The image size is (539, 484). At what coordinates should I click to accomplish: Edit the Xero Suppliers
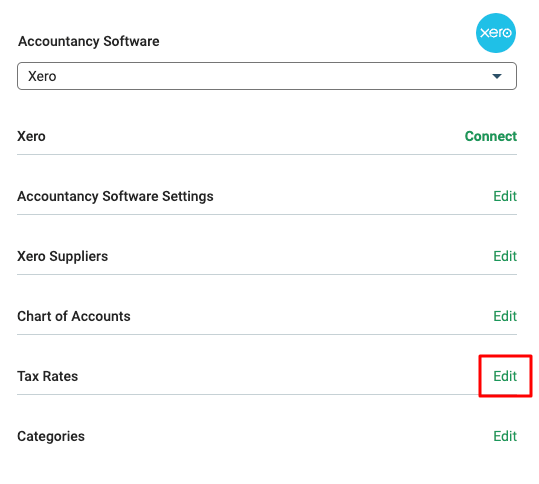pos(505,256)
